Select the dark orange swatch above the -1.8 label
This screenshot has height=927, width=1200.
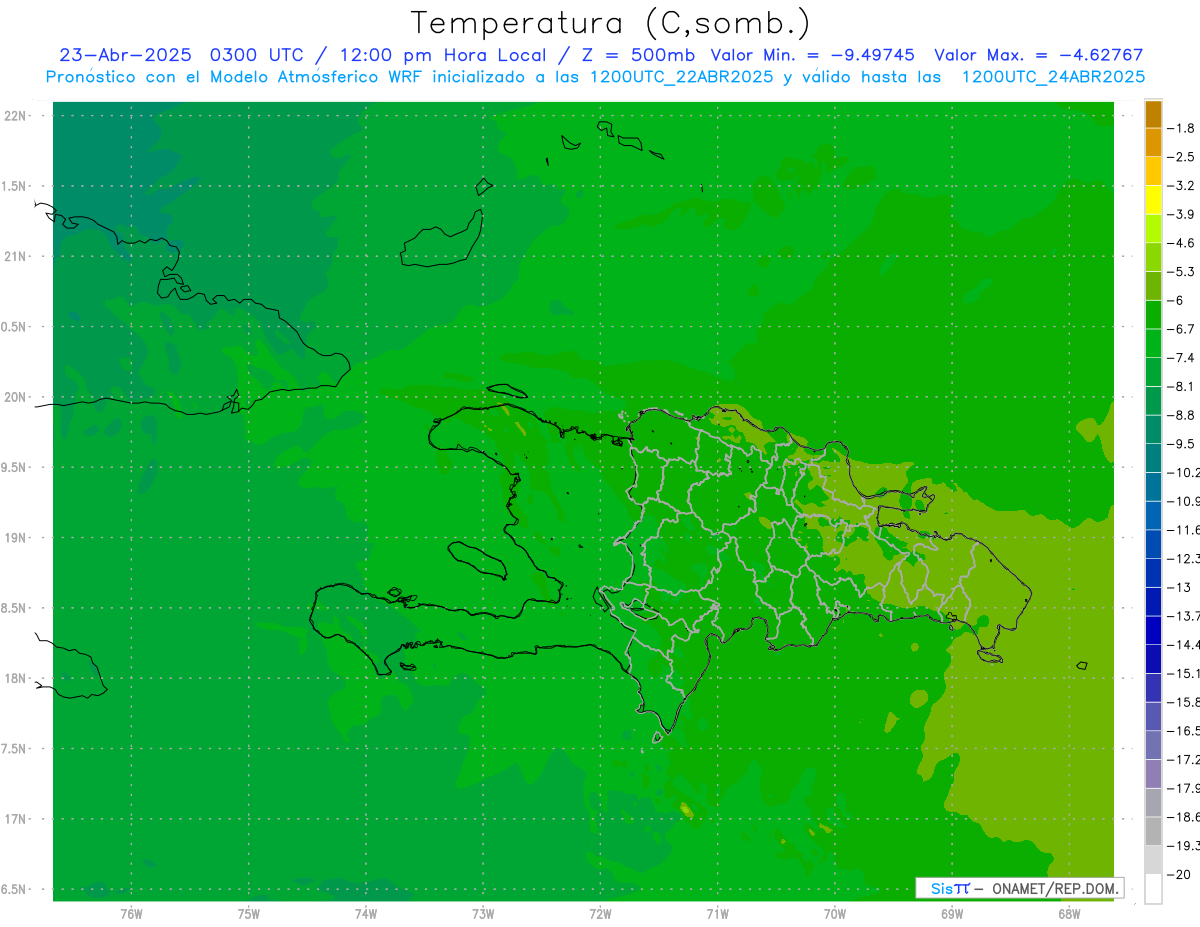(x=1153, y=114)
